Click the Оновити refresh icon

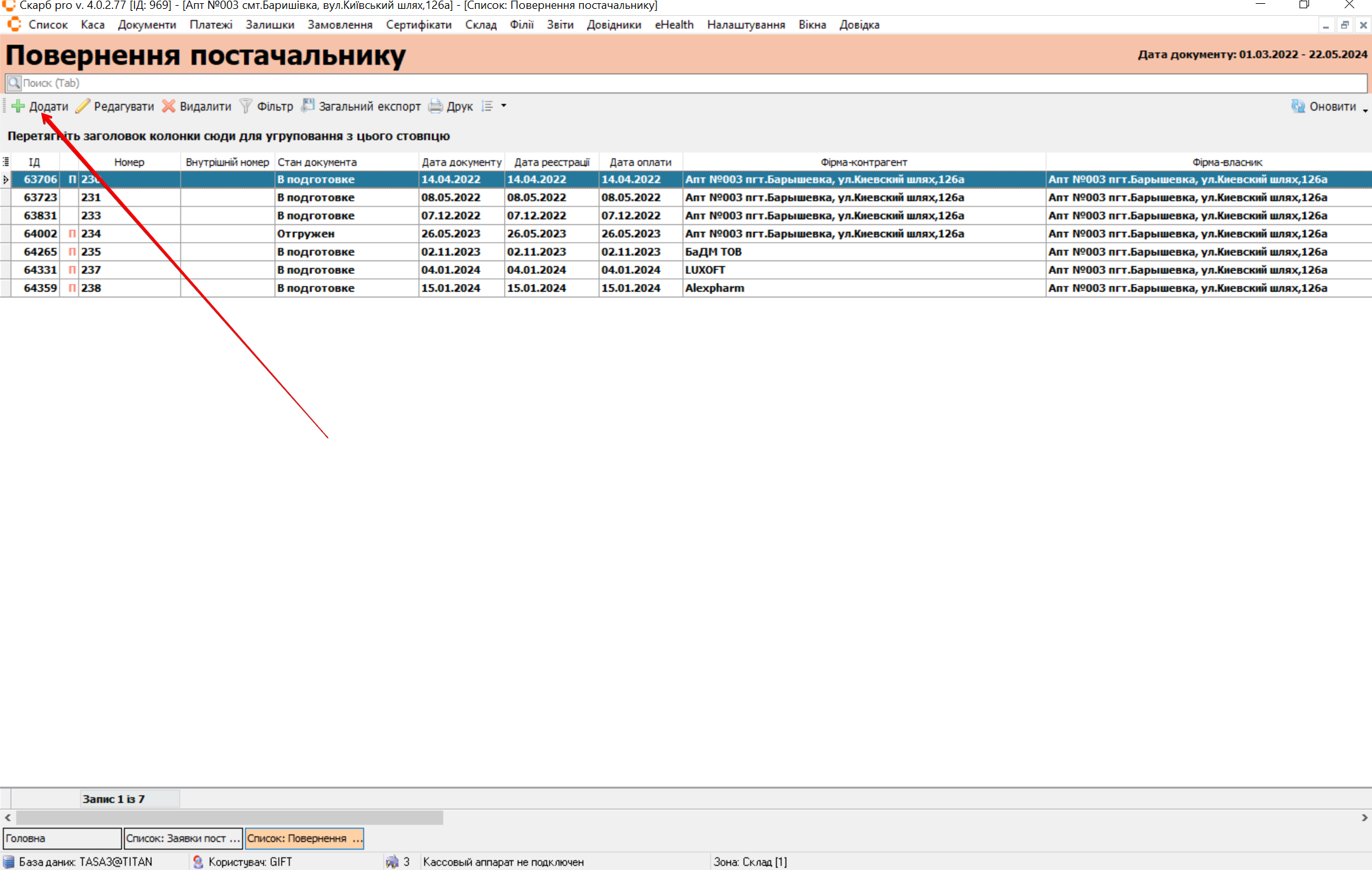[x=1298, y=106]
